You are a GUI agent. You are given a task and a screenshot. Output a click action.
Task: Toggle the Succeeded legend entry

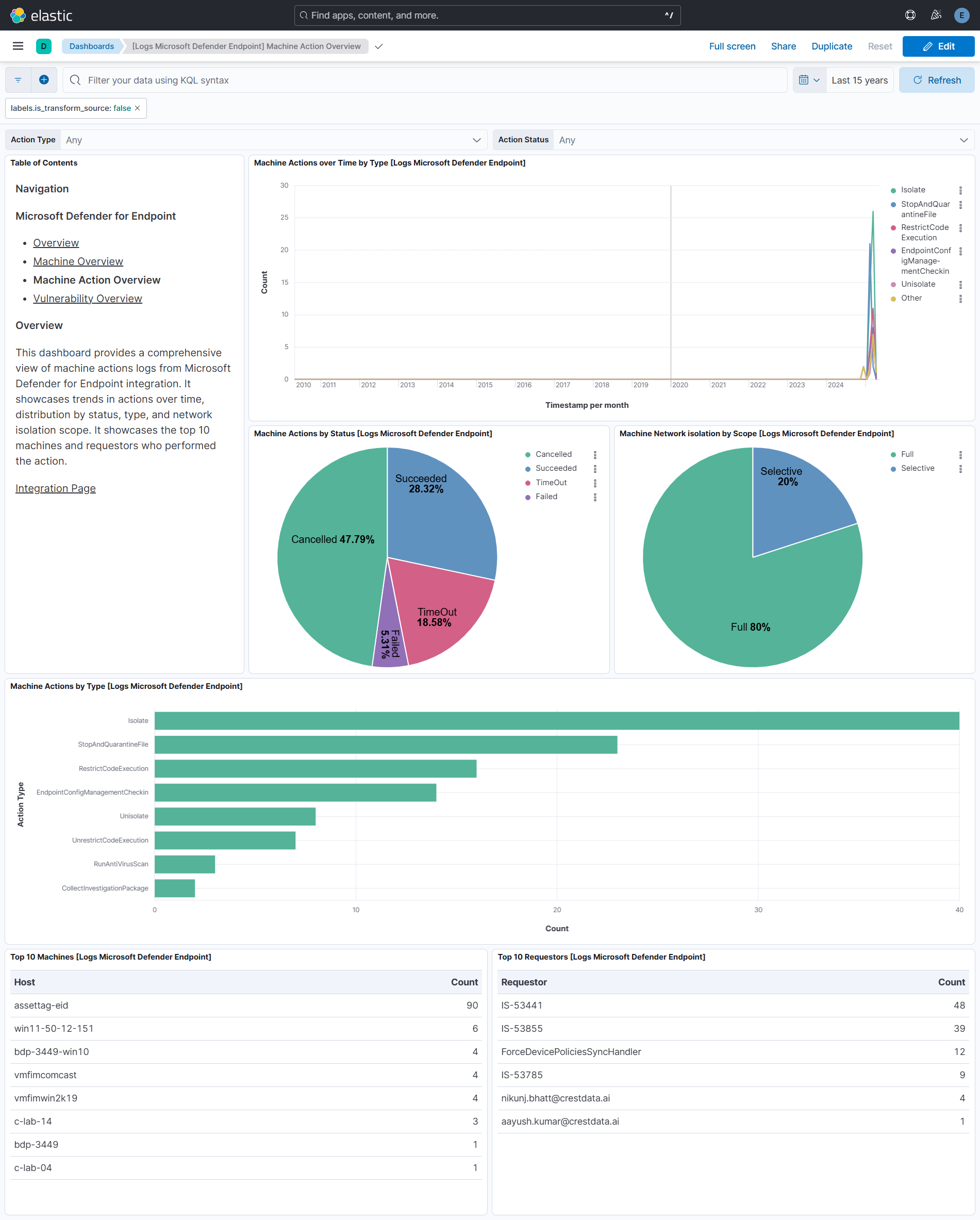(556, 468)
